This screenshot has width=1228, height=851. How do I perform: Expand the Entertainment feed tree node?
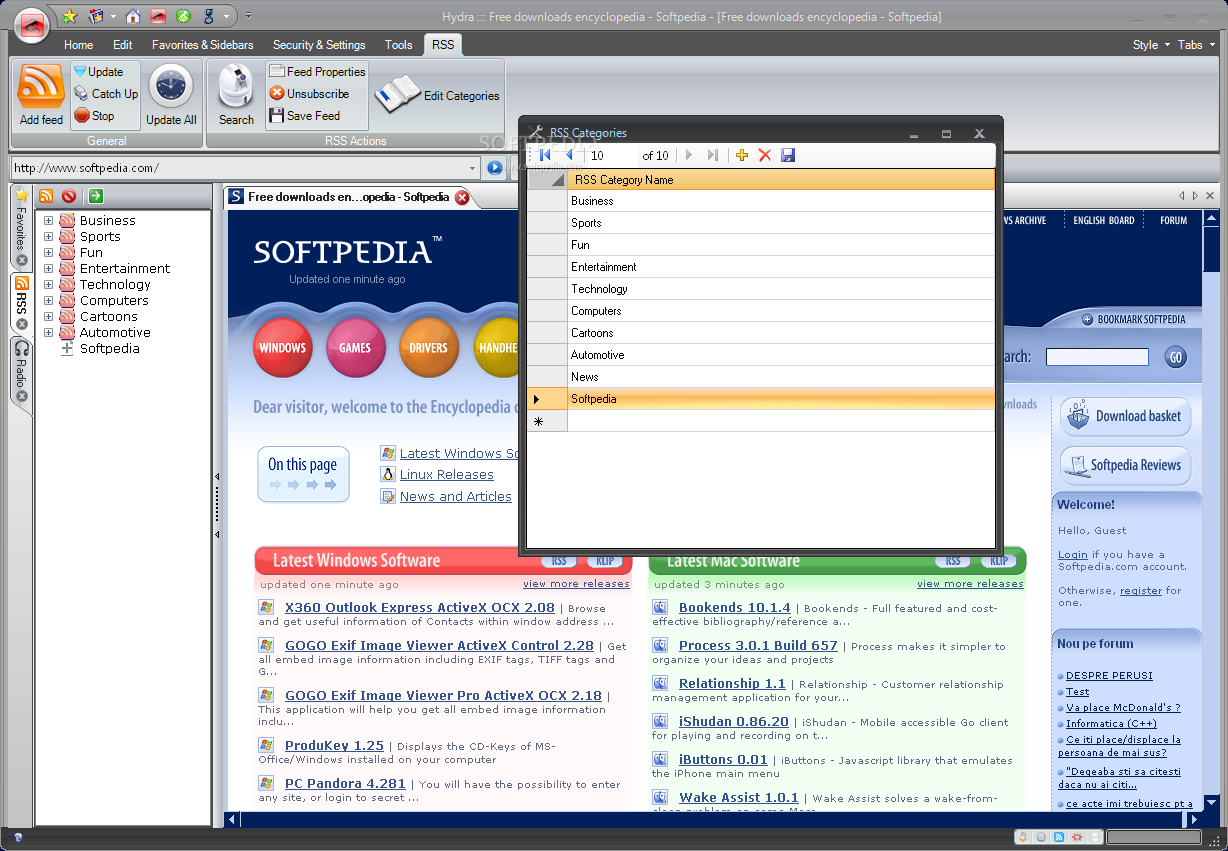tap(48, 269)
